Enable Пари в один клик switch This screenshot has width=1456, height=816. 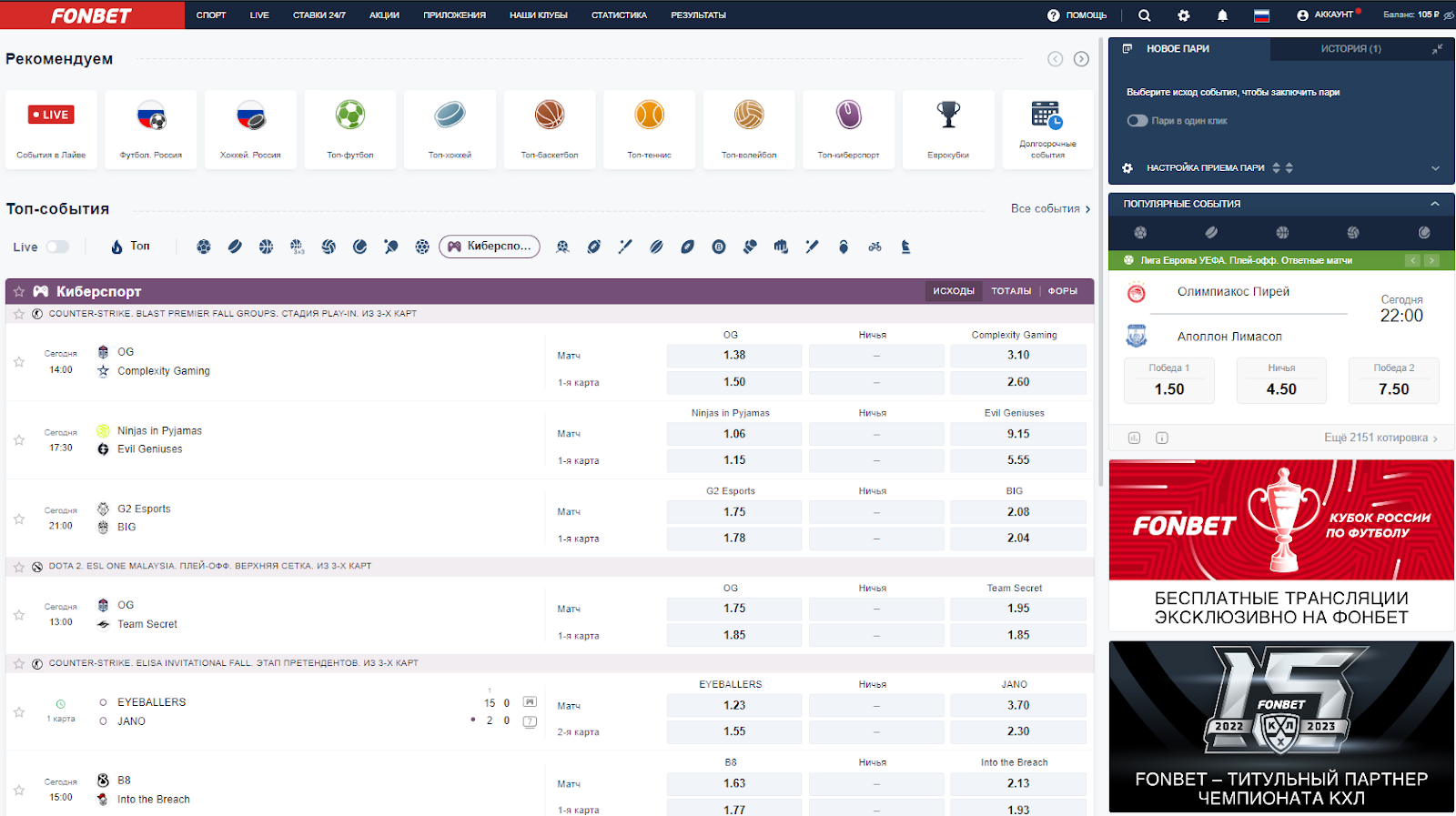(x=1137, y=120)
